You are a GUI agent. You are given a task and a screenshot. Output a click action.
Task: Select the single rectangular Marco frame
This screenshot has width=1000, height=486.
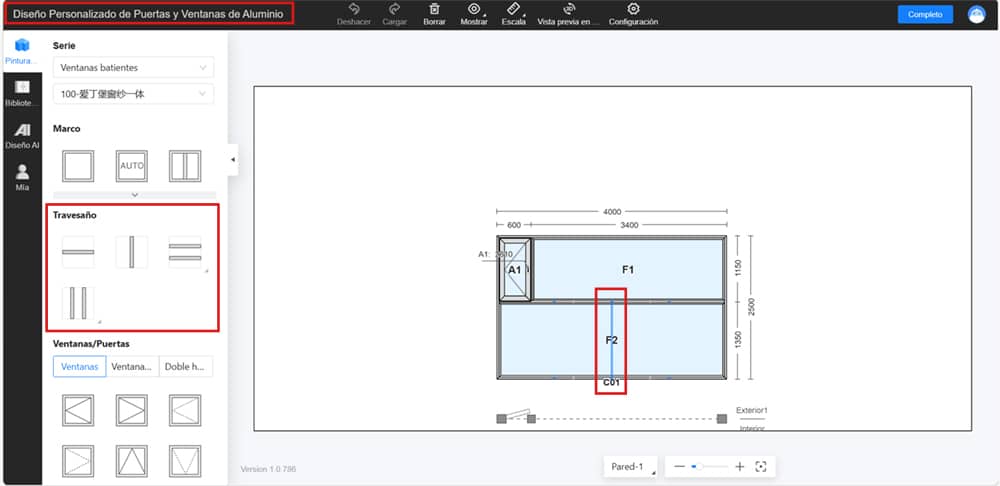(x=78, y=166)
